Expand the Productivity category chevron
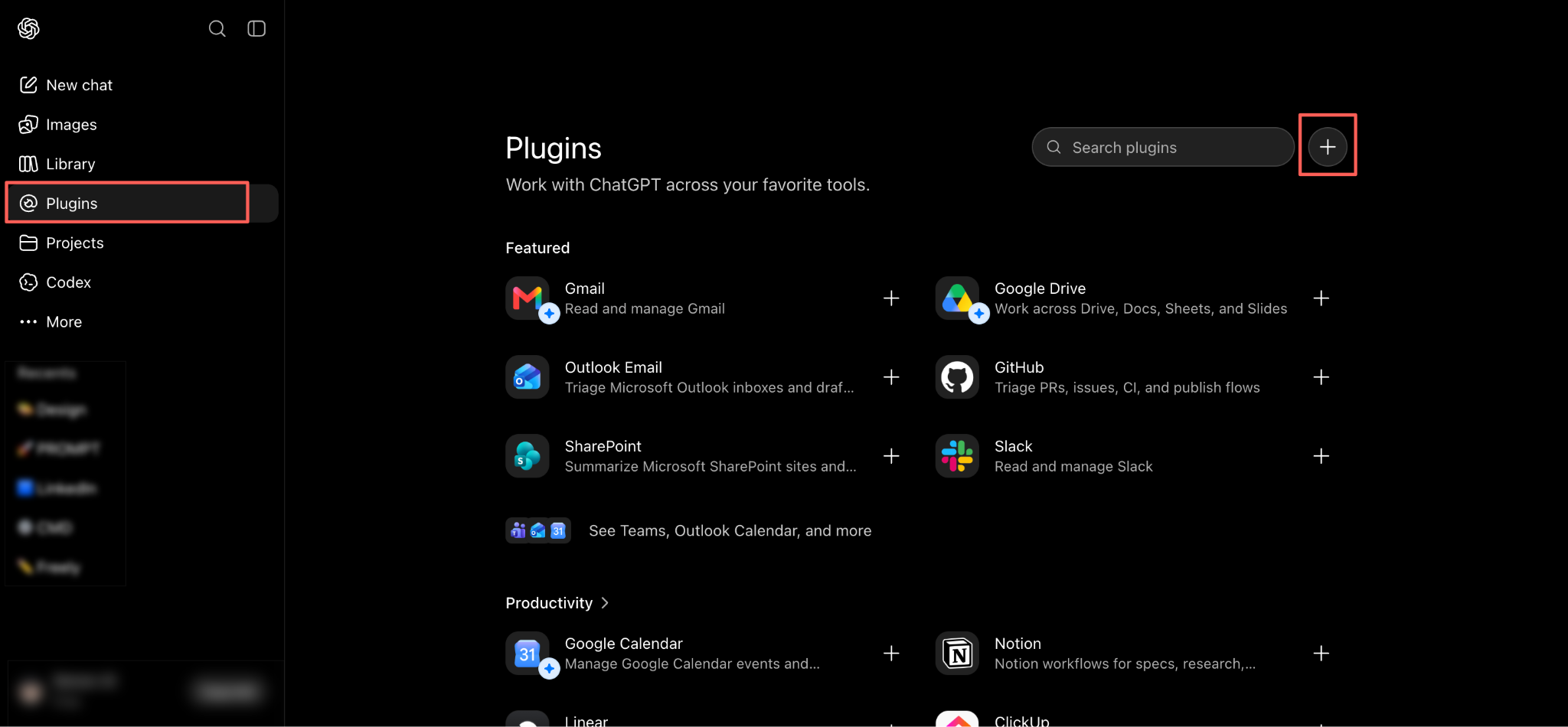This screenshot has width=1568, height=727. [x=605, y=603]
